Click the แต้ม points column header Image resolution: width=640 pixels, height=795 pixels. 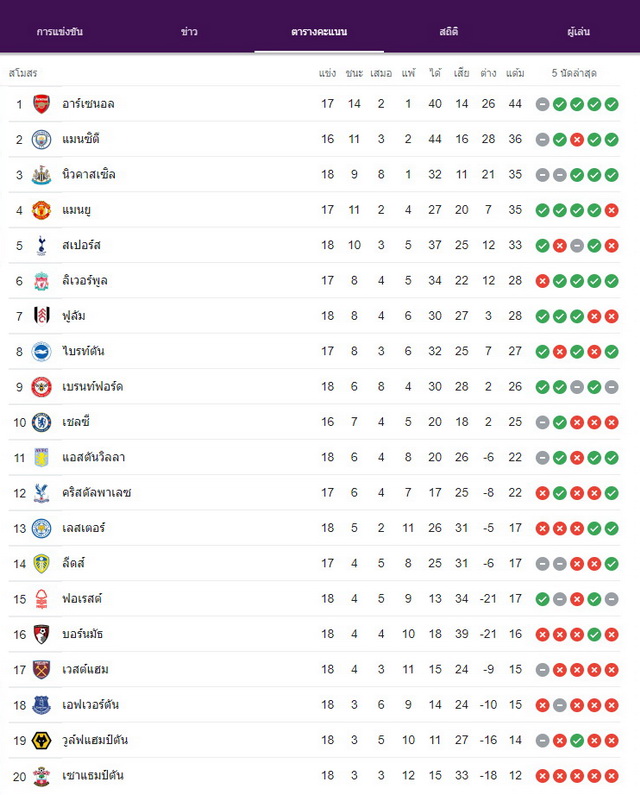[515, 74]
